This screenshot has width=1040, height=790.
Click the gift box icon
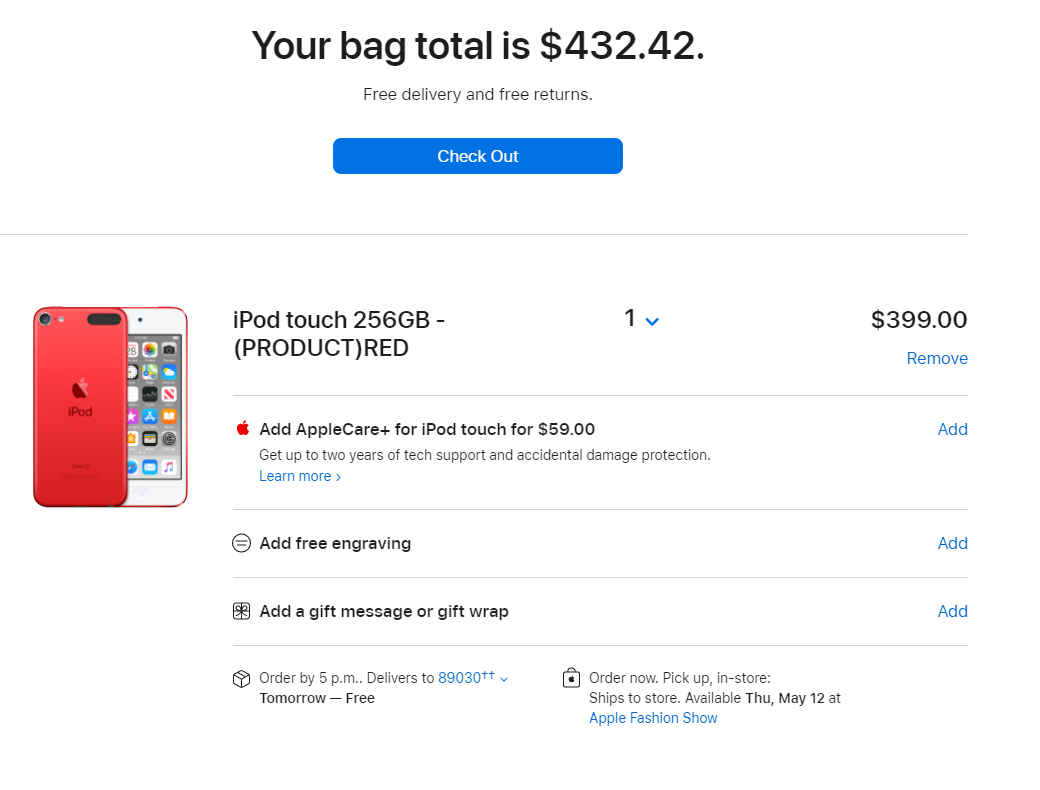pos(241,611)
